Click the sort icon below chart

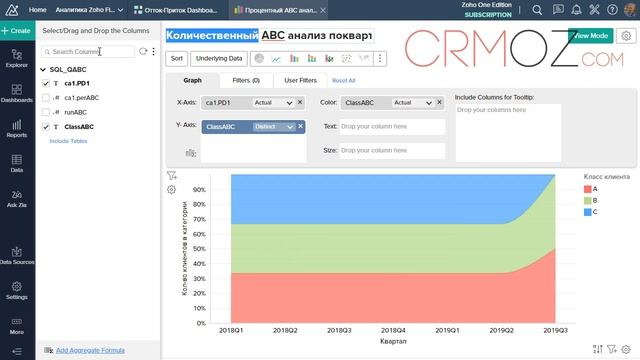point(598,349)
